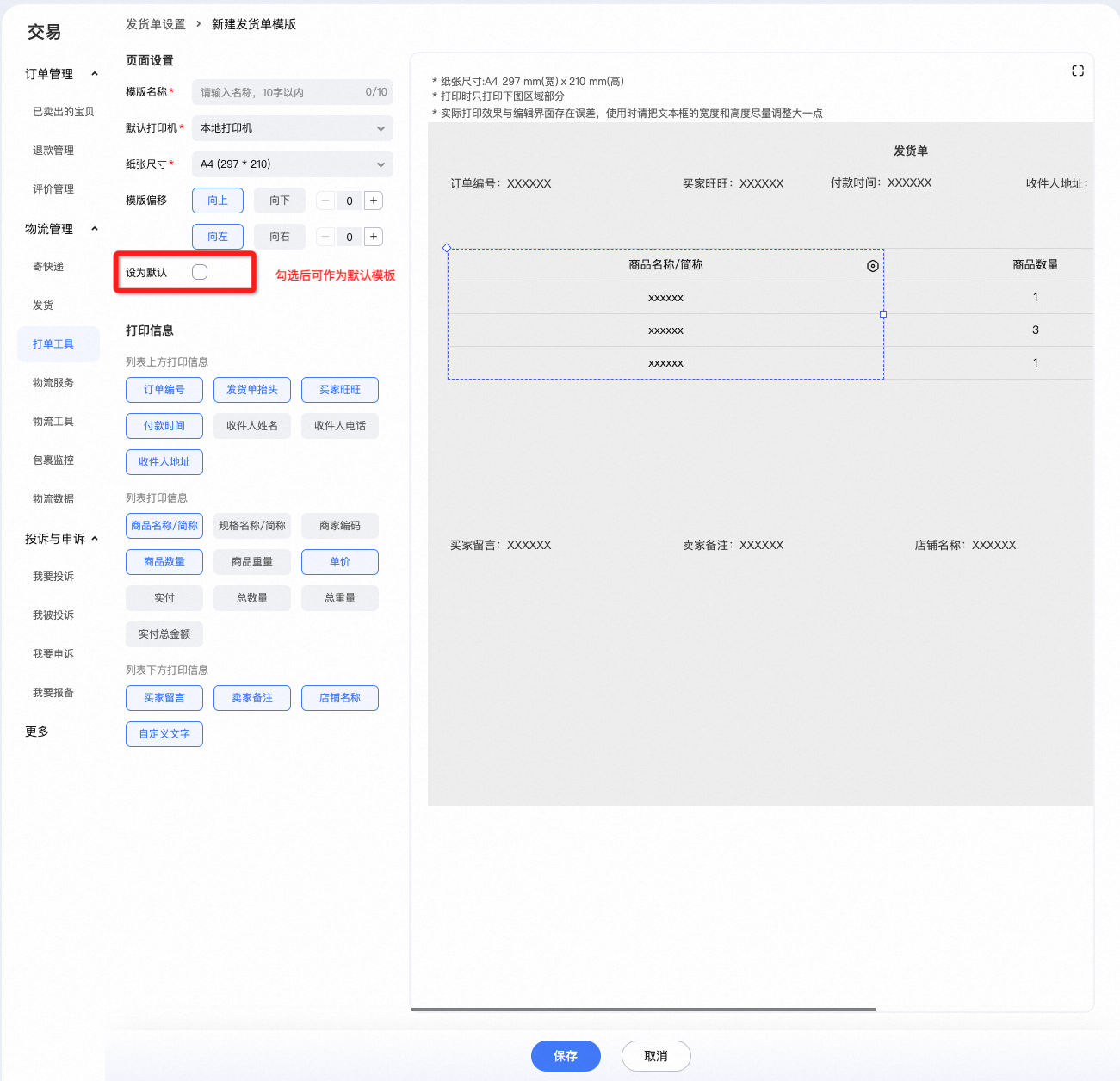Click the square resize handle on table edge
This screenshot has height=1081, width=1120.
883,314
